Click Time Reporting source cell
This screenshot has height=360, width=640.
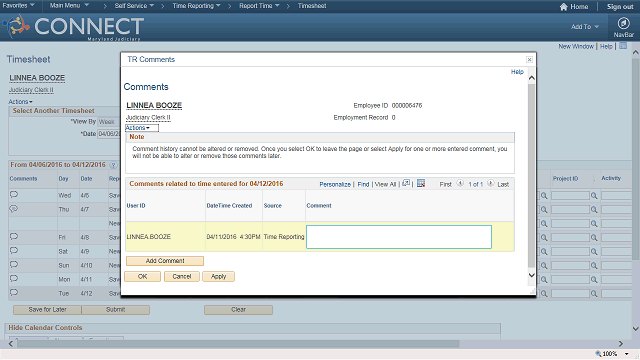click(x=284, y=237)
